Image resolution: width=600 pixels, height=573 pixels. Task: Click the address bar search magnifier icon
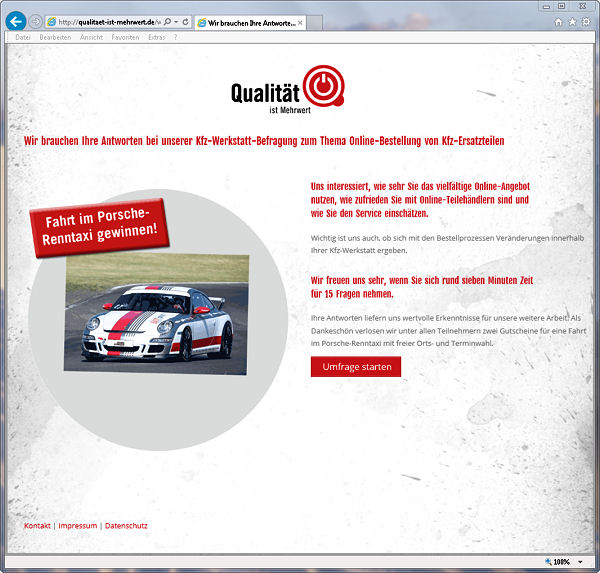(x=165, y=21)
